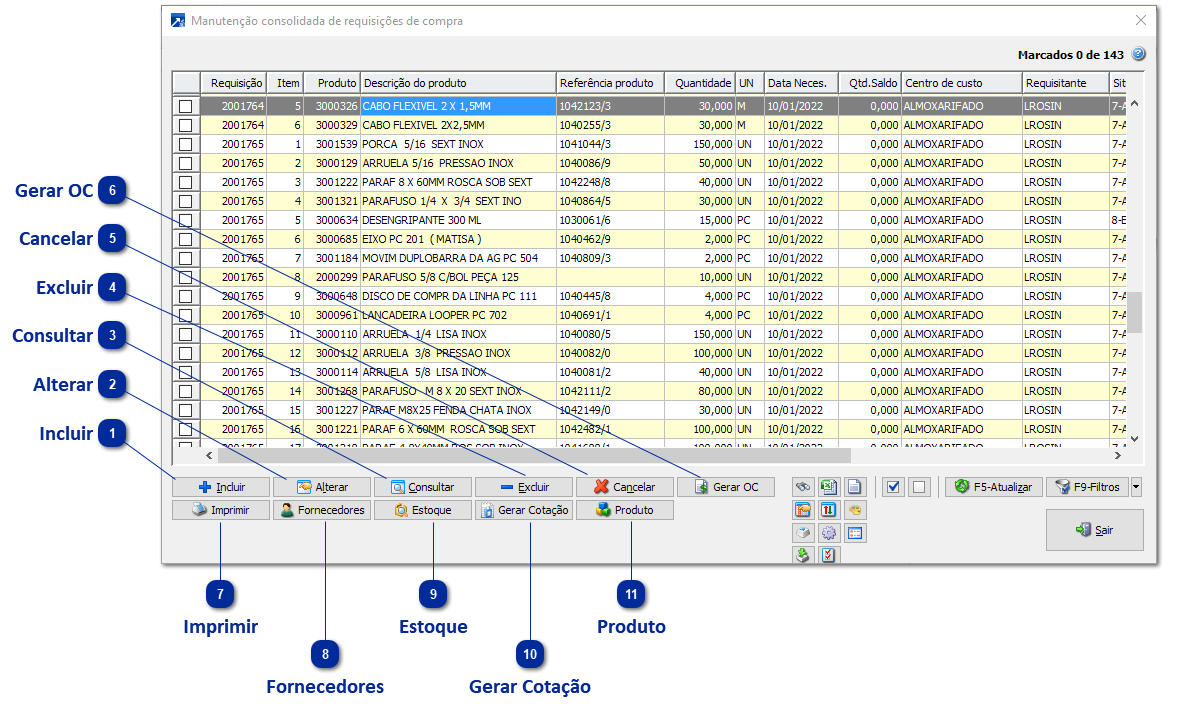Click the help question mark icon
This screenshot has height=715, width=1180.
[1138, 55]
